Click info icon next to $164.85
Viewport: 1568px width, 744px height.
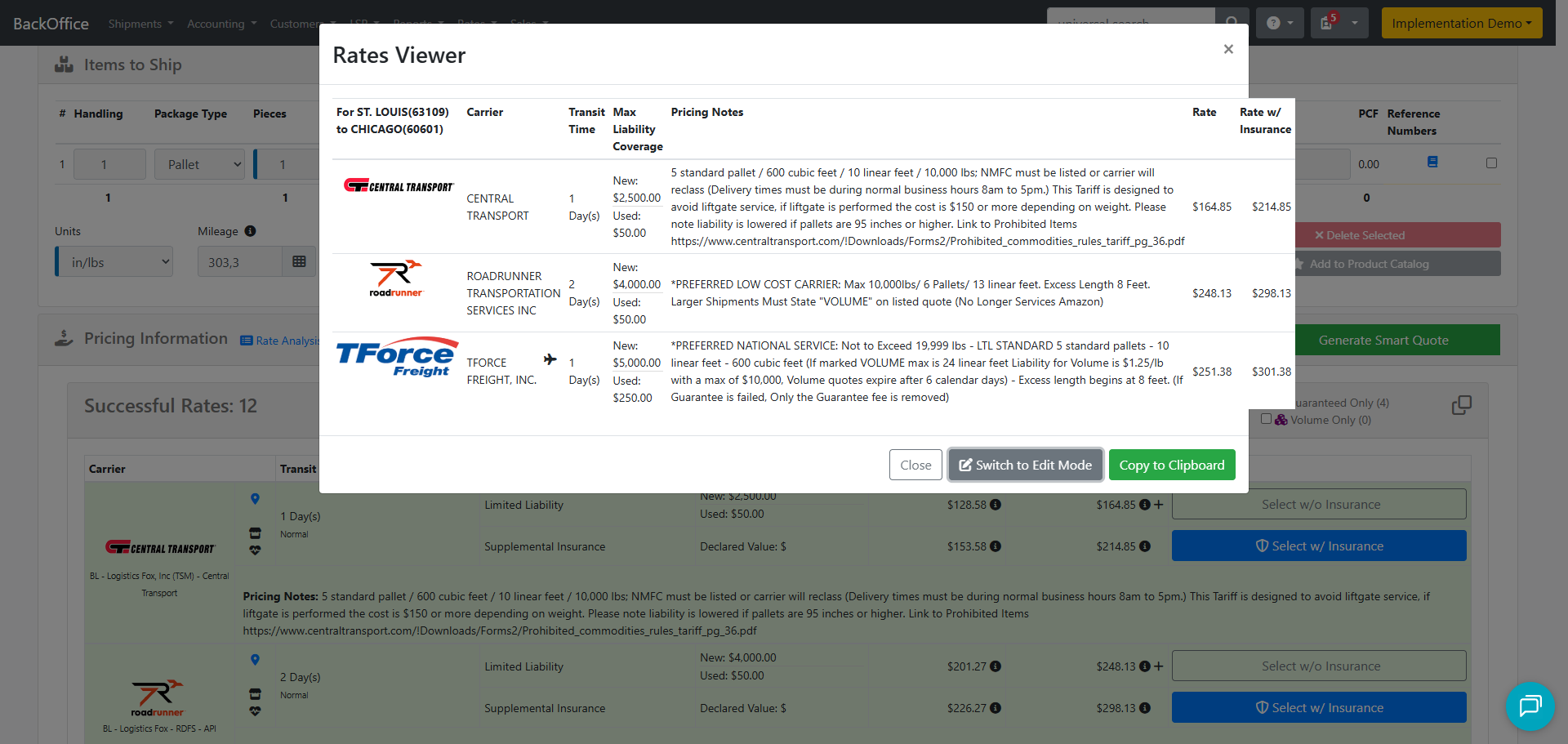tap(1145, 505)
